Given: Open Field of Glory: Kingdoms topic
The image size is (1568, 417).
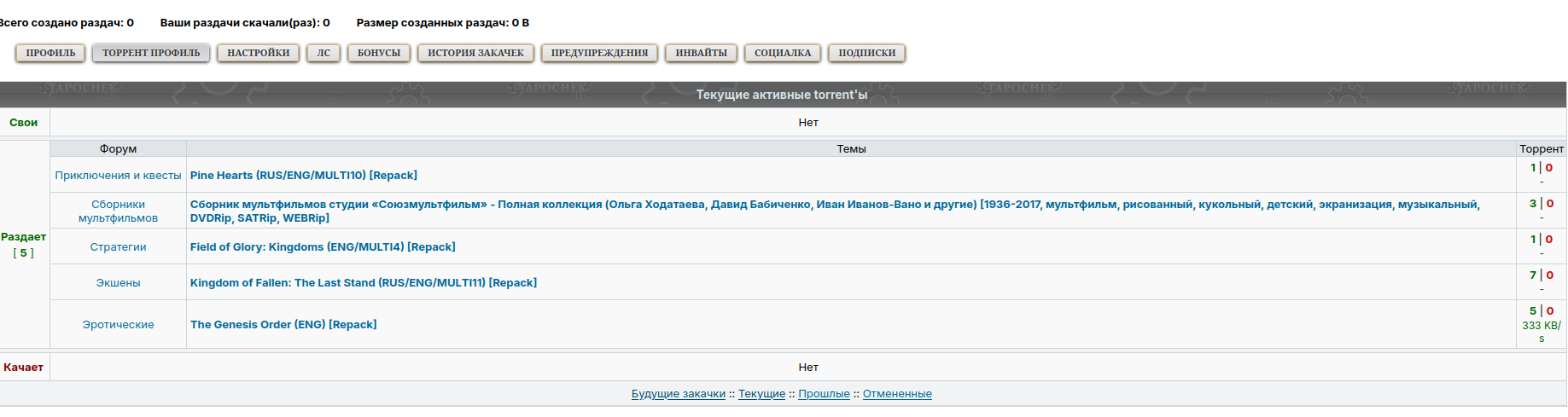Looking at the screenshot, I should (x=323, y=246).
